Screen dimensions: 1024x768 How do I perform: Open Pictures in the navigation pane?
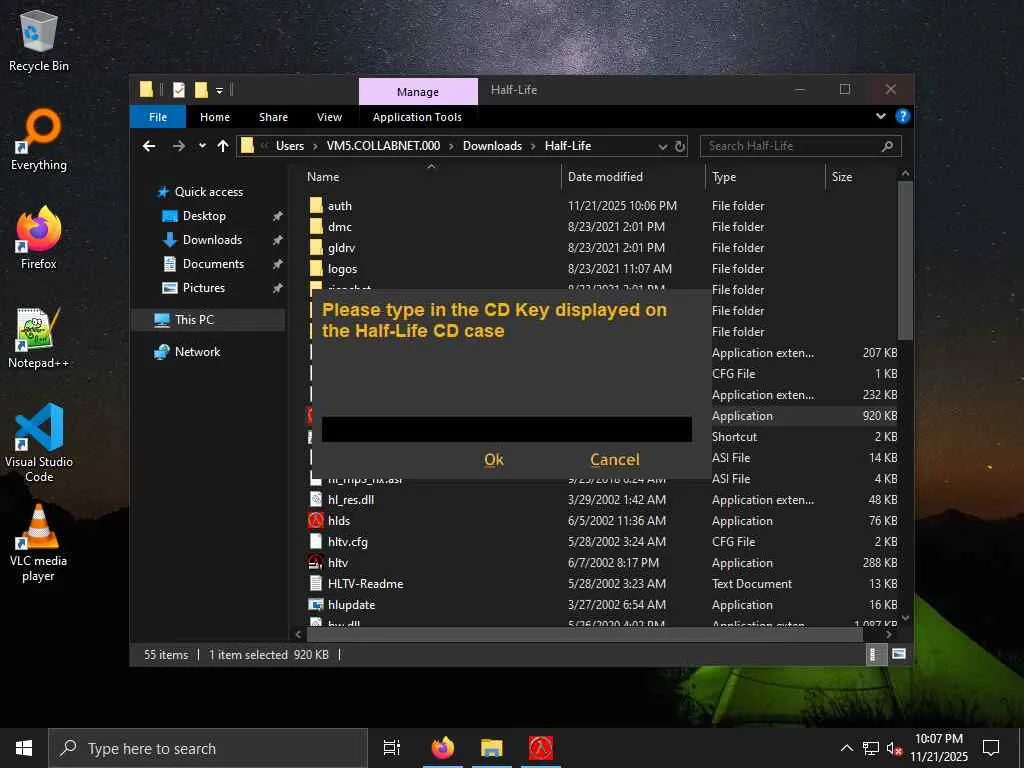203,288
